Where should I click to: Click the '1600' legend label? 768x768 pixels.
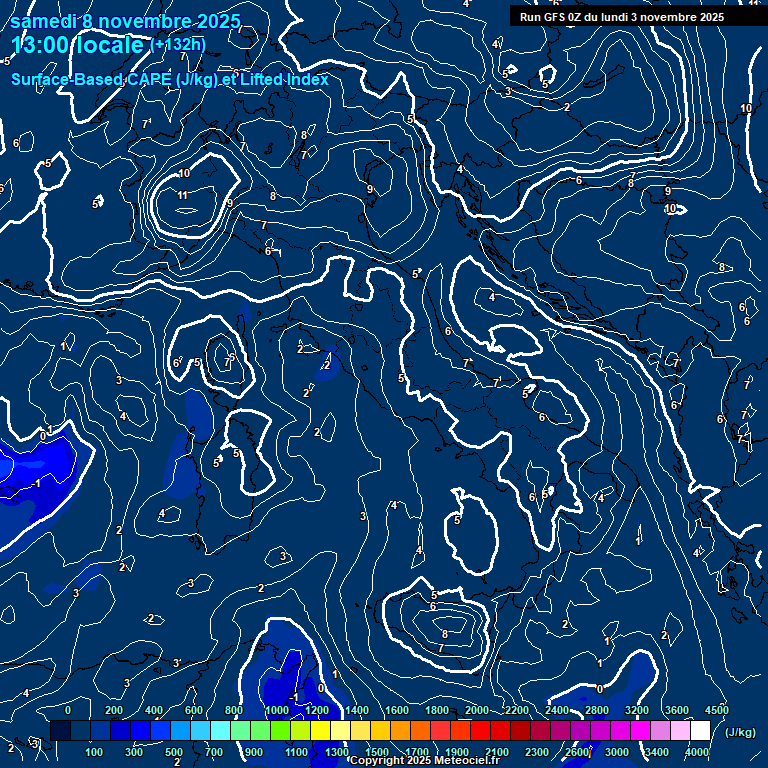[397, 710]
